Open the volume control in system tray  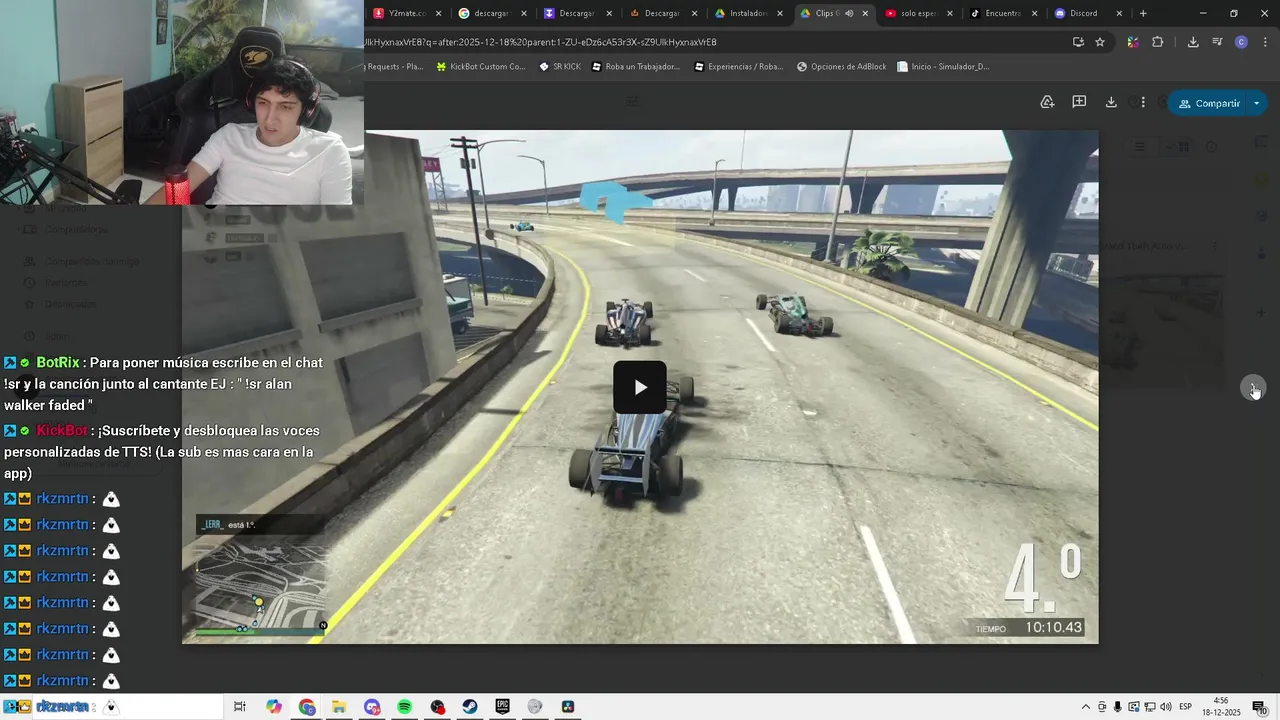[x=1165, y=707]
